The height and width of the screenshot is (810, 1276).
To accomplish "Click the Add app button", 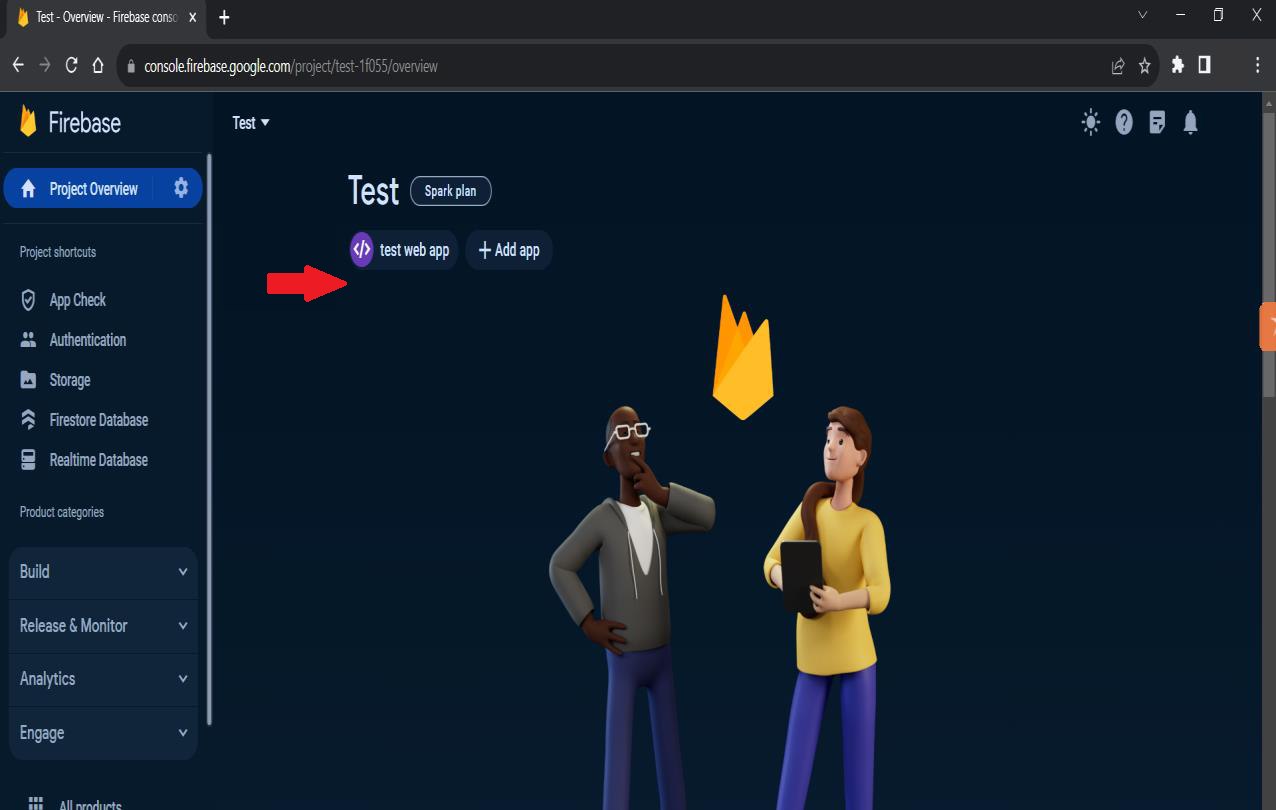I will click(509, 250).
